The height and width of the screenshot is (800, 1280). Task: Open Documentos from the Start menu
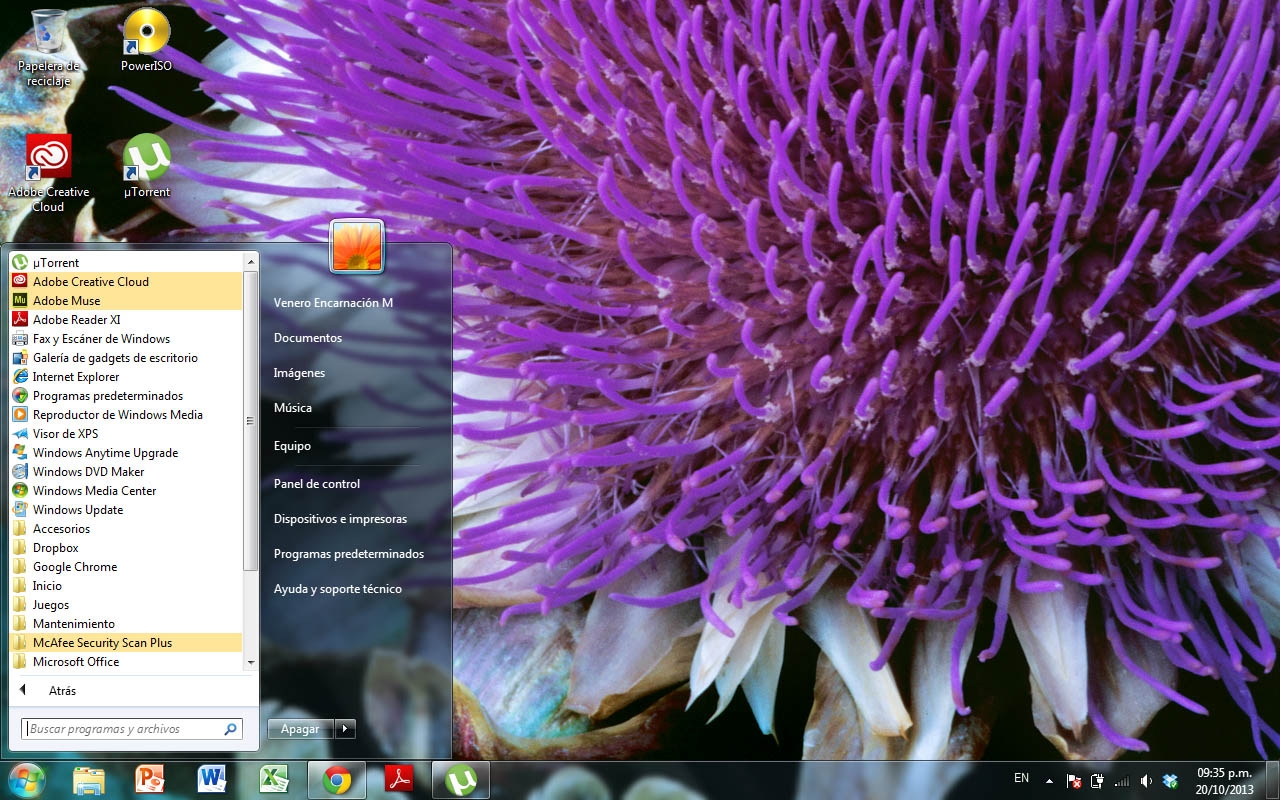click(x=308, y=338)
